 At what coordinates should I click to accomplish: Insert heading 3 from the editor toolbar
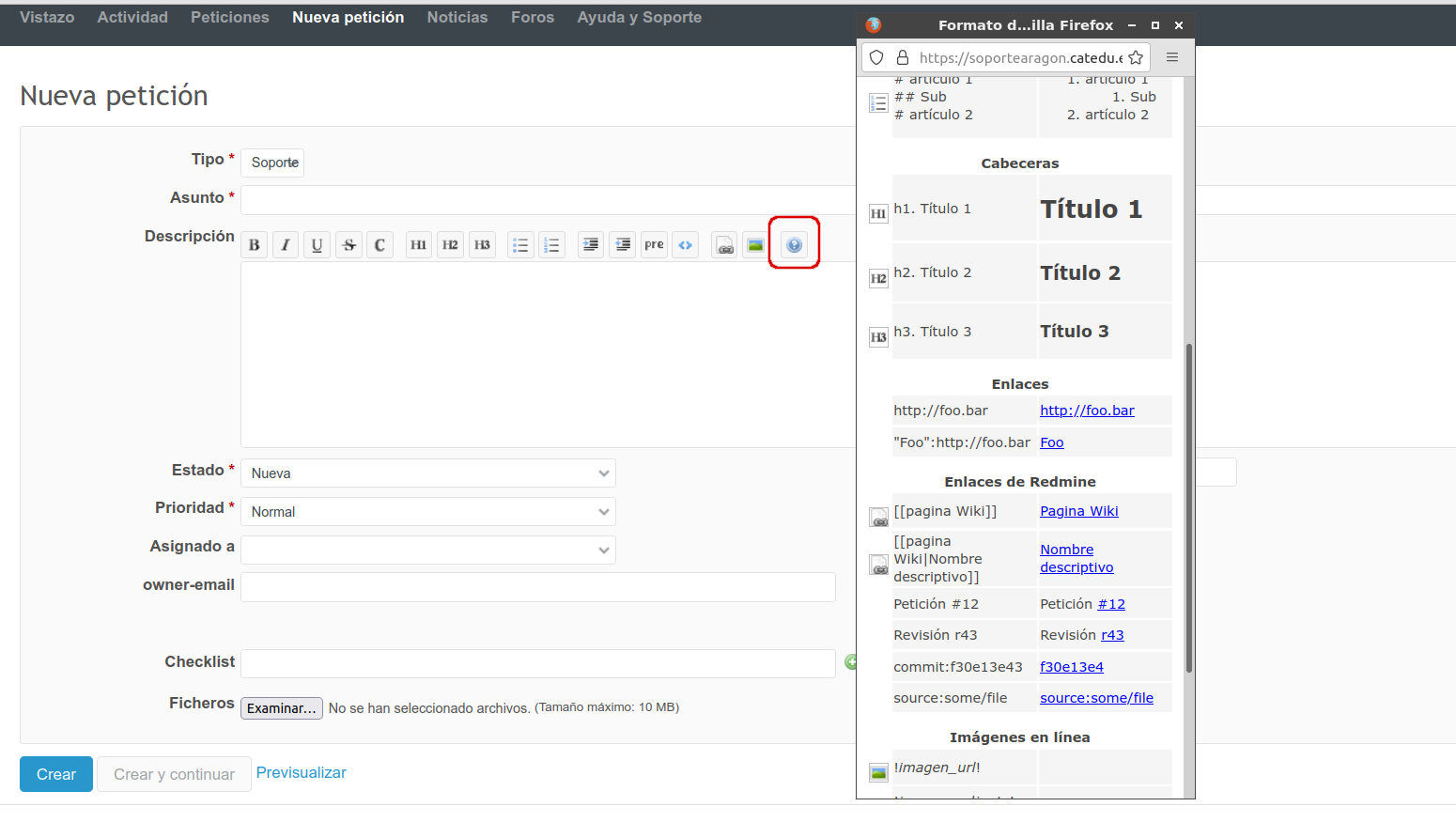(483, 245)
